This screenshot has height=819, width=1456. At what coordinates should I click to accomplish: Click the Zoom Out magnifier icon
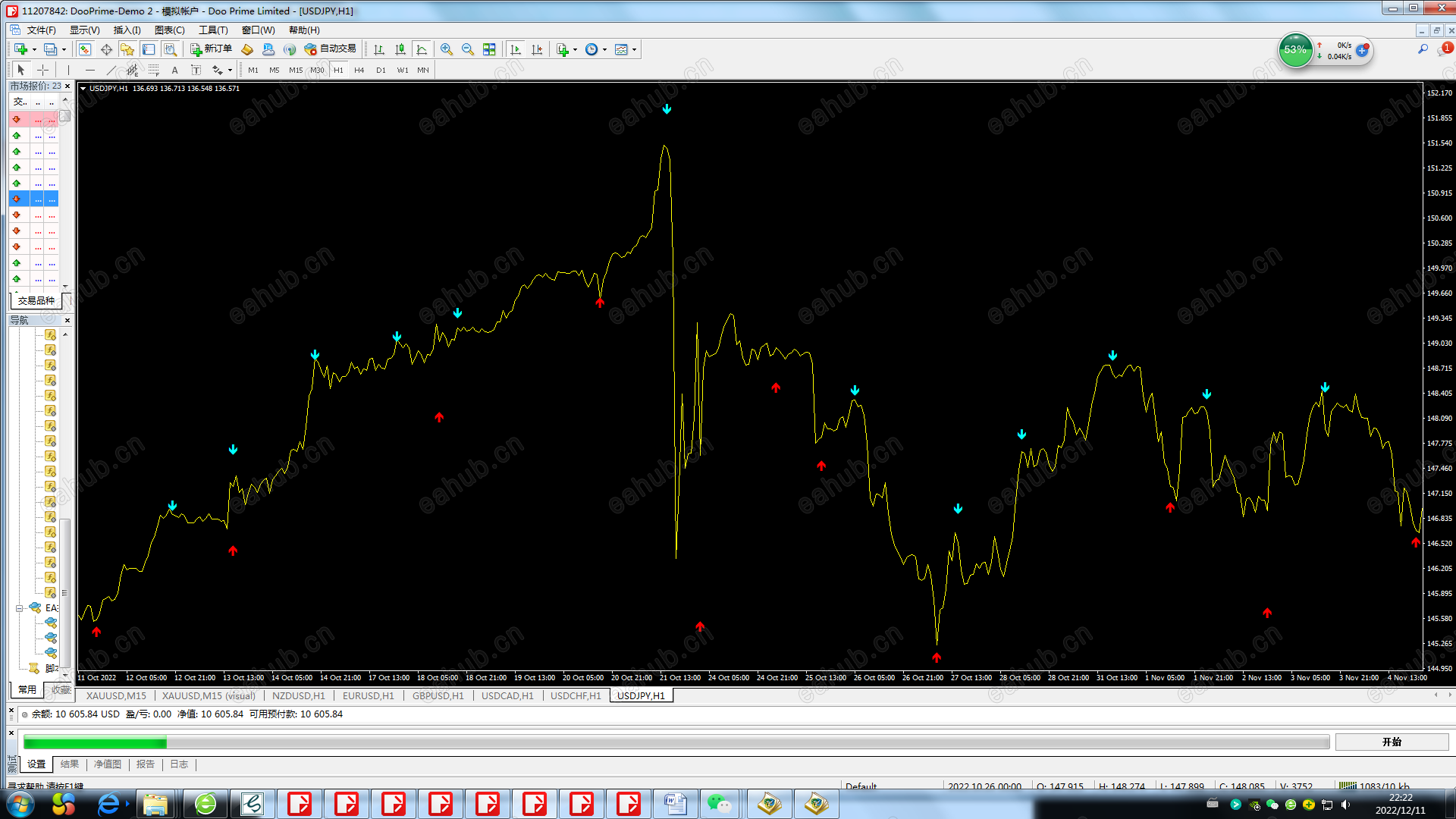[468, 49]
